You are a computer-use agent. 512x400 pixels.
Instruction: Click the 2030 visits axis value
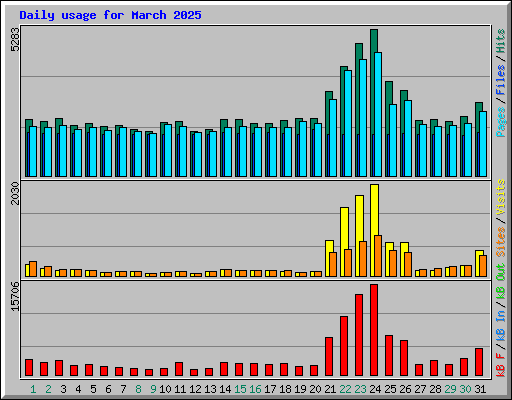click(x=15, y=193)
